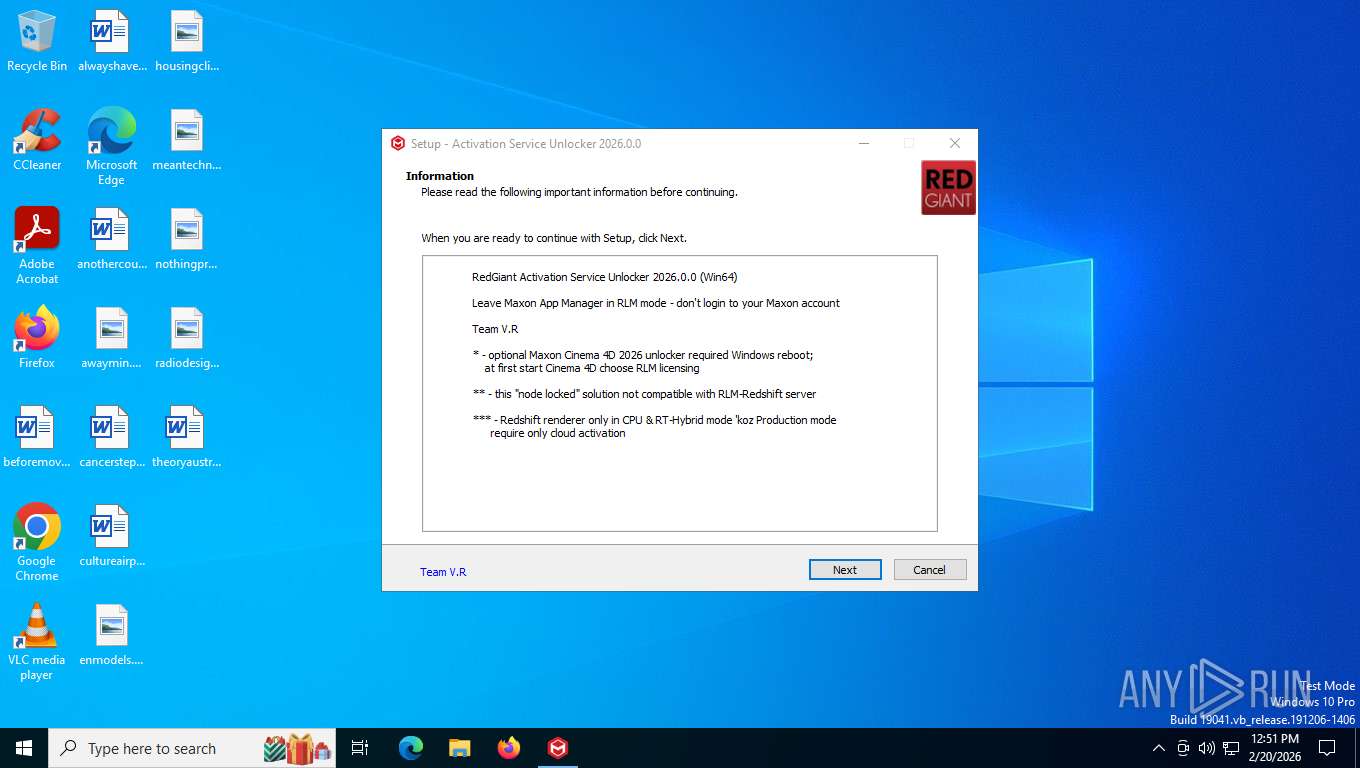This screenshot has width=1360, height=768.
Task: Select the awaymin image file icon
Action: [x=111, y=338]
